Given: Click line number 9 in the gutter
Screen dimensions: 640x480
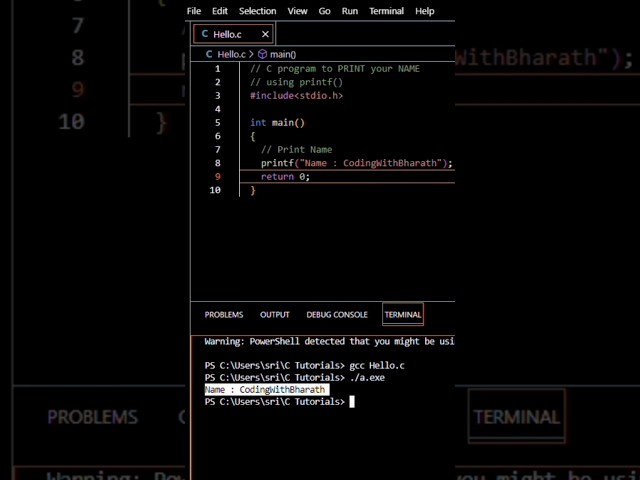Looking at the screenshot, I should pos(218,176).
